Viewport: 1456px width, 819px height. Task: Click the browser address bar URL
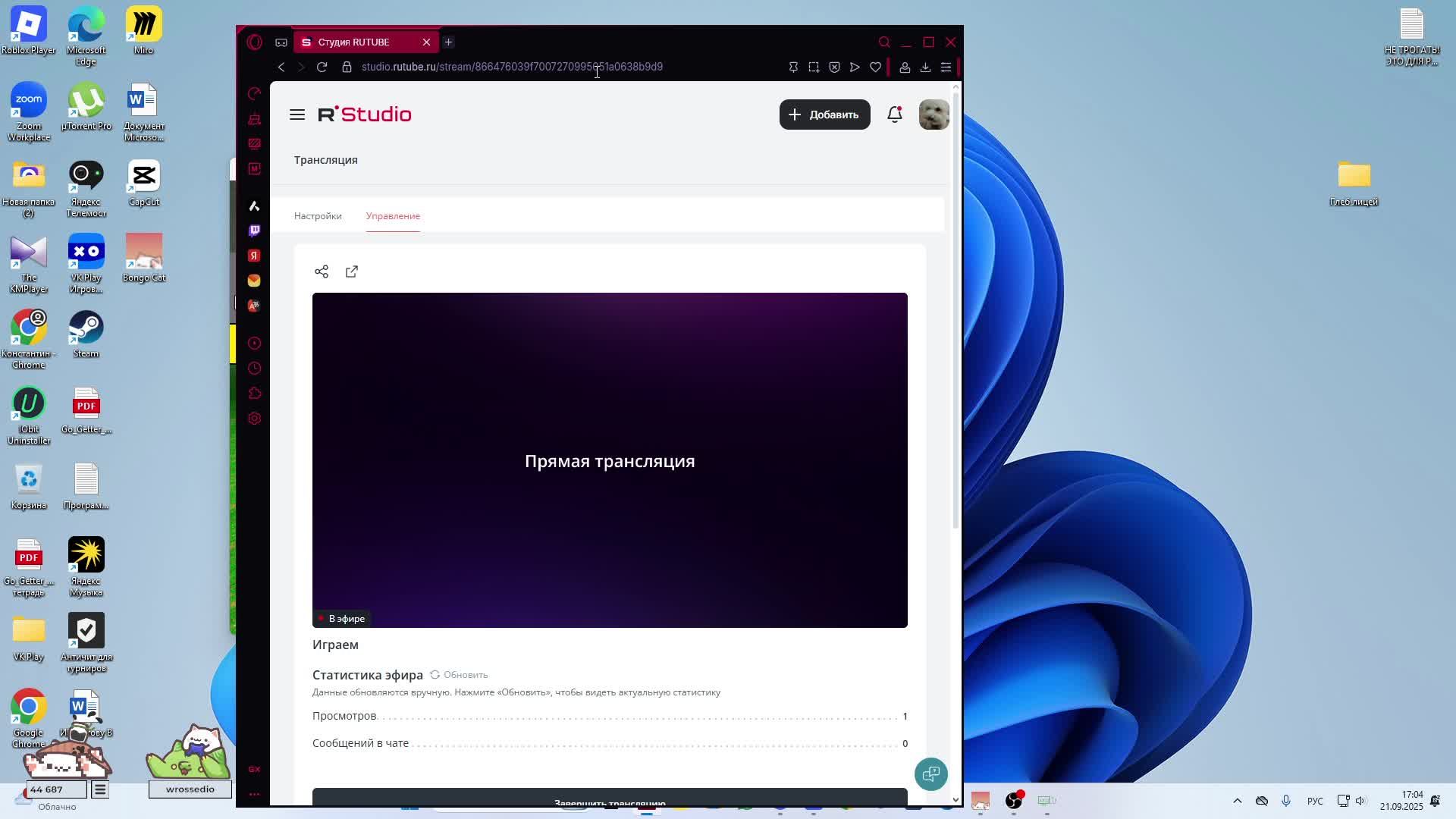click(x=512, y=67)
